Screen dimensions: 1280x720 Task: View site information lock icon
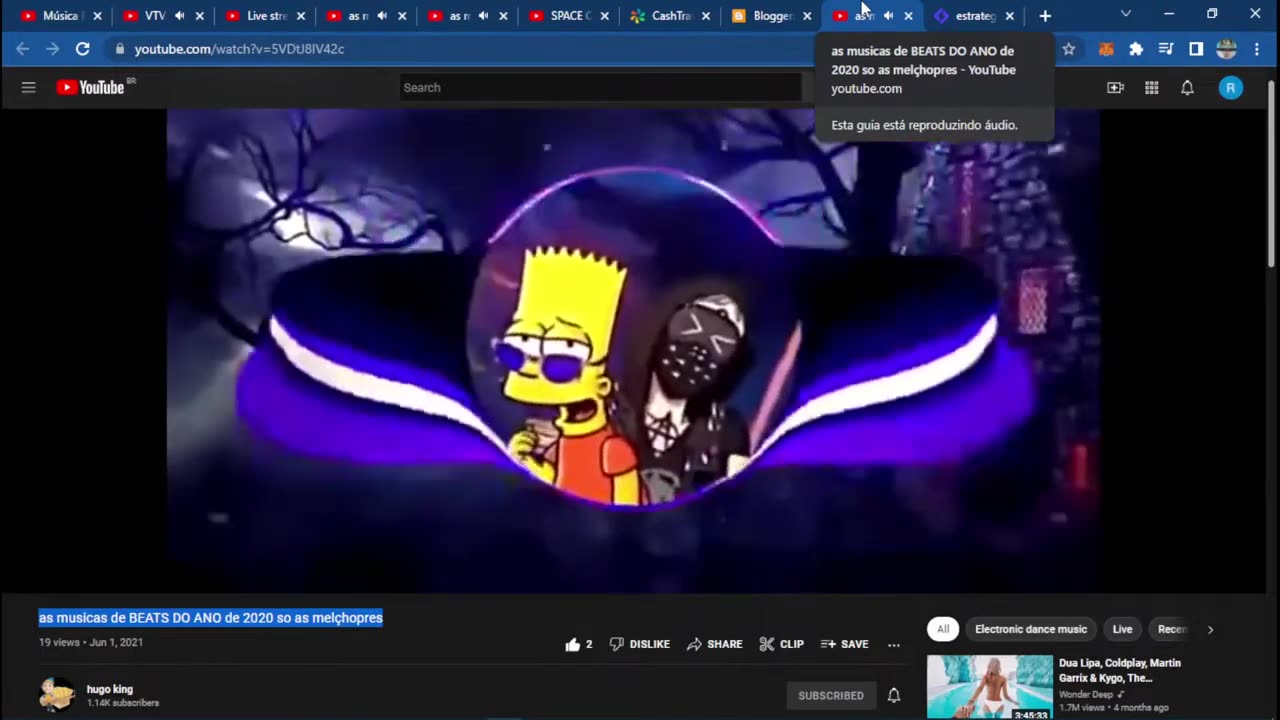(119, 48)
